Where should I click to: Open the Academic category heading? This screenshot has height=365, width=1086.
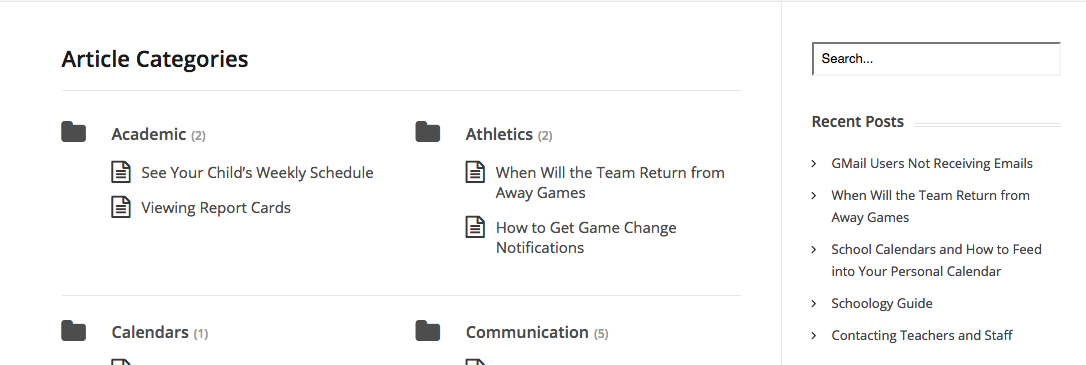tap(149, 134)
